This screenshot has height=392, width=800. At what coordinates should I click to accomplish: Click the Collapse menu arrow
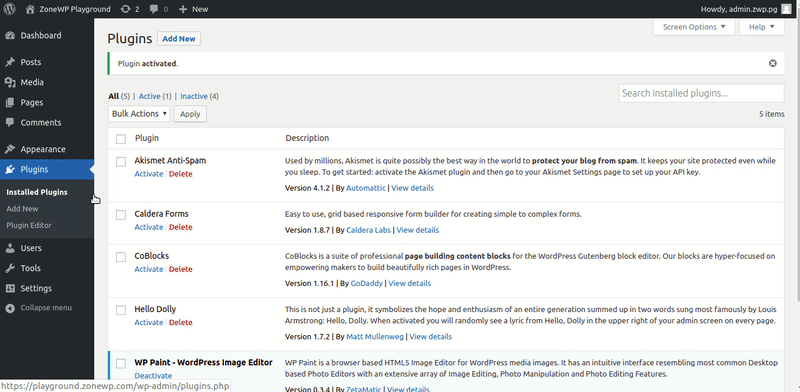[10, 308]
